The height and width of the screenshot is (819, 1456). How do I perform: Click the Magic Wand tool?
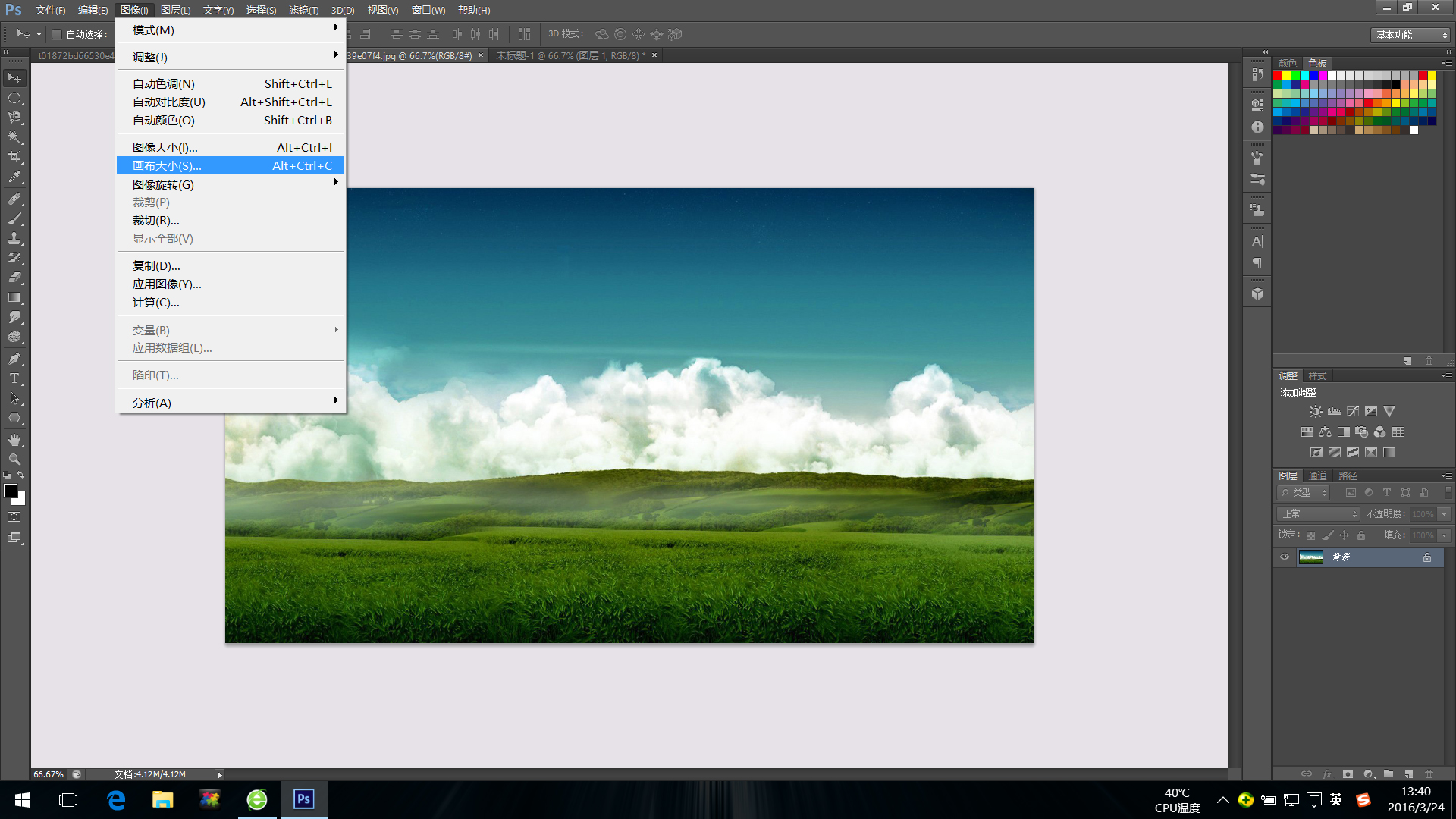click(x=14, y=137)
